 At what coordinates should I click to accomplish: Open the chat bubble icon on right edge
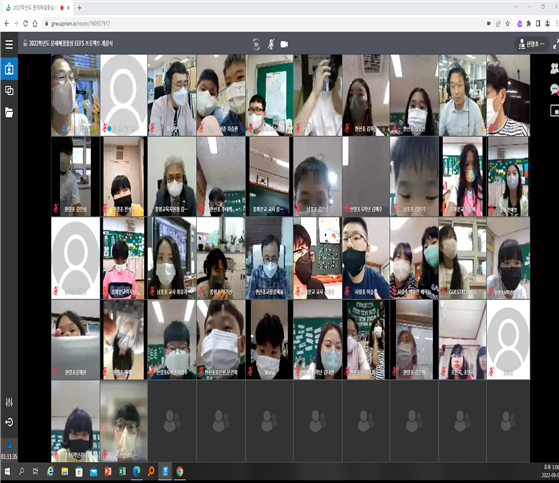555,89
